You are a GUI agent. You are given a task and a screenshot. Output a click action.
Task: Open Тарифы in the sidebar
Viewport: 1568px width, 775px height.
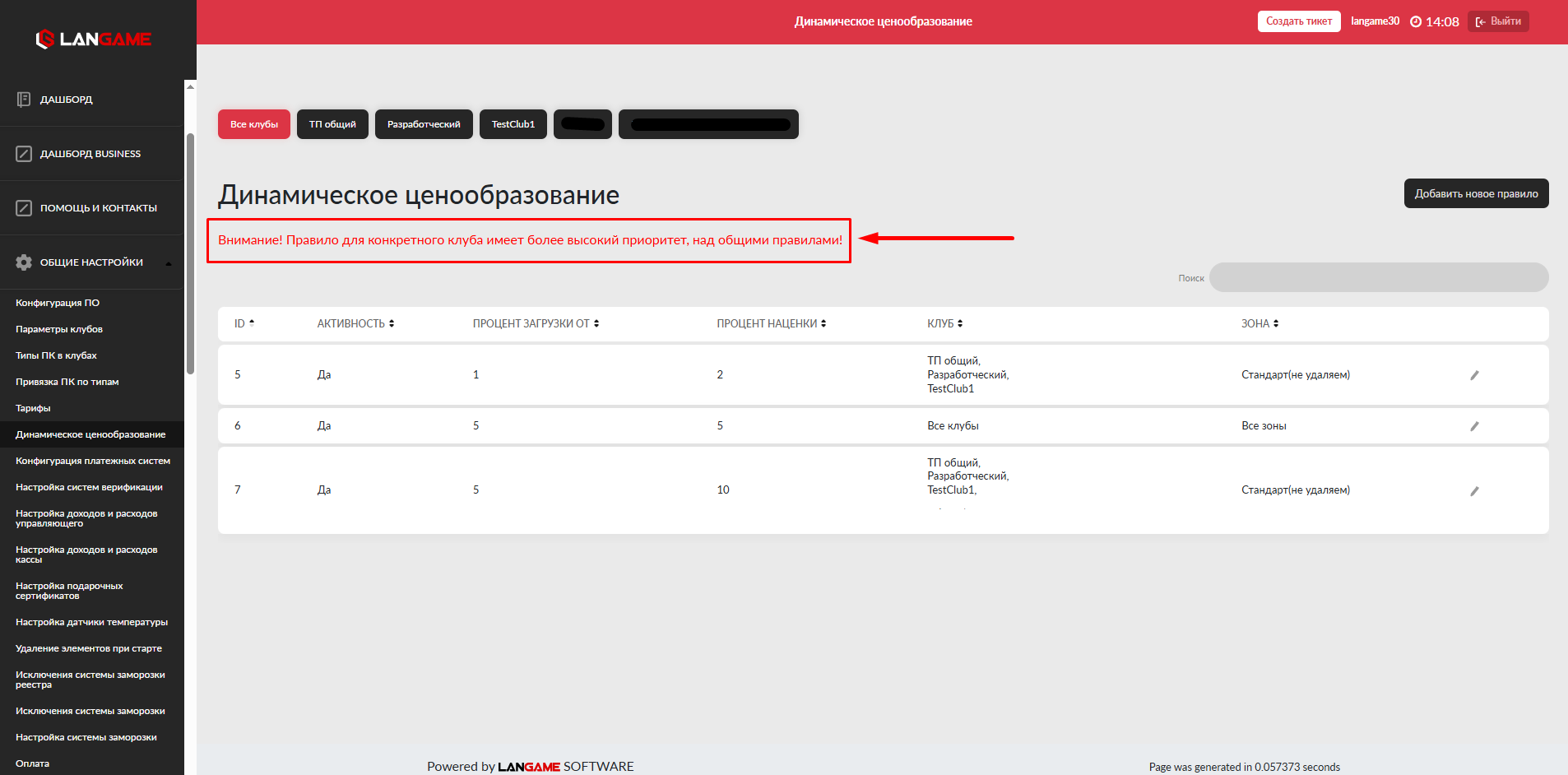click(33, 408)
